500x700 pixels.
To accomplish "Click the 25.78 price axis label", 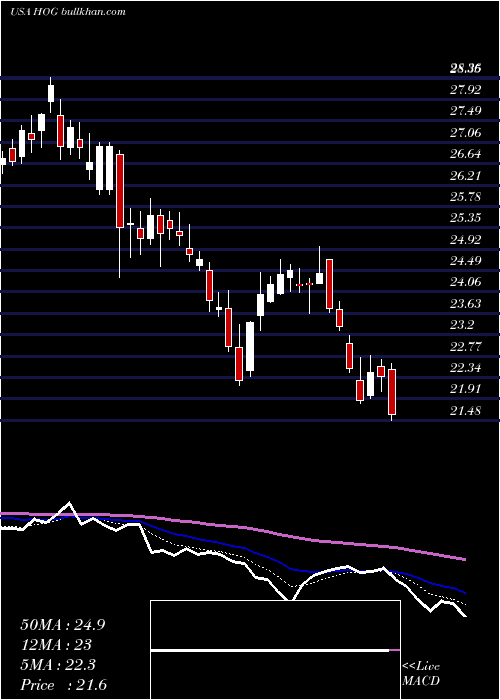I will coord(466,197).
